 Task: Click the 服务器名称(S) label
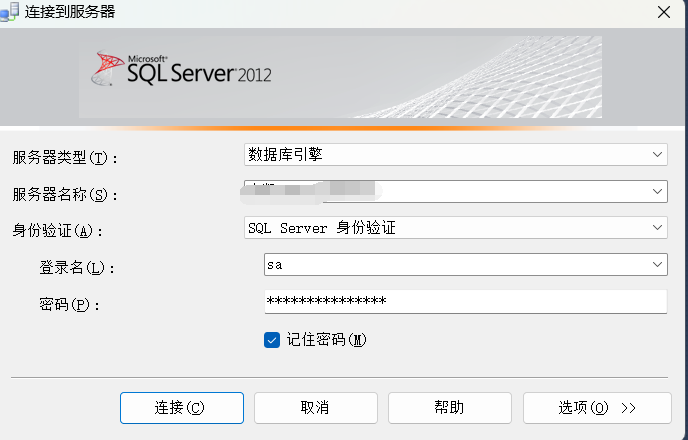point(65,194)
